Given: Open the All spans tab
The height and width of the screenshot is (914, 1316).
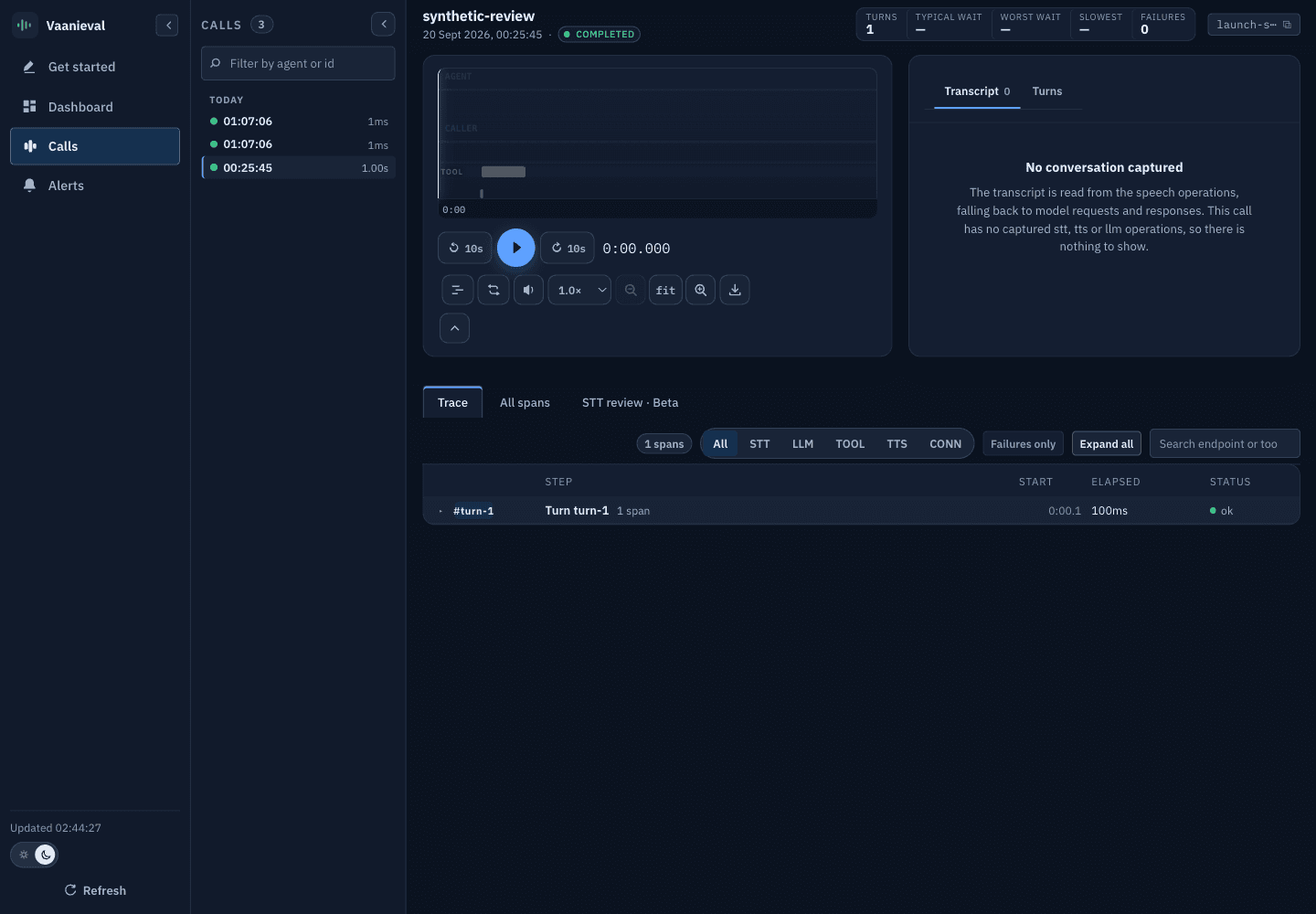Looking at the screenshot, I should coord(525,402).
